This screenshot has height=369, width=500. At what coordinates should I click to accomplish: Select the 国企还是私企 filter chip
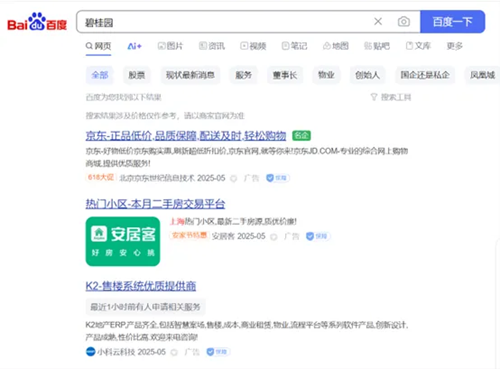tap(425, 75)
